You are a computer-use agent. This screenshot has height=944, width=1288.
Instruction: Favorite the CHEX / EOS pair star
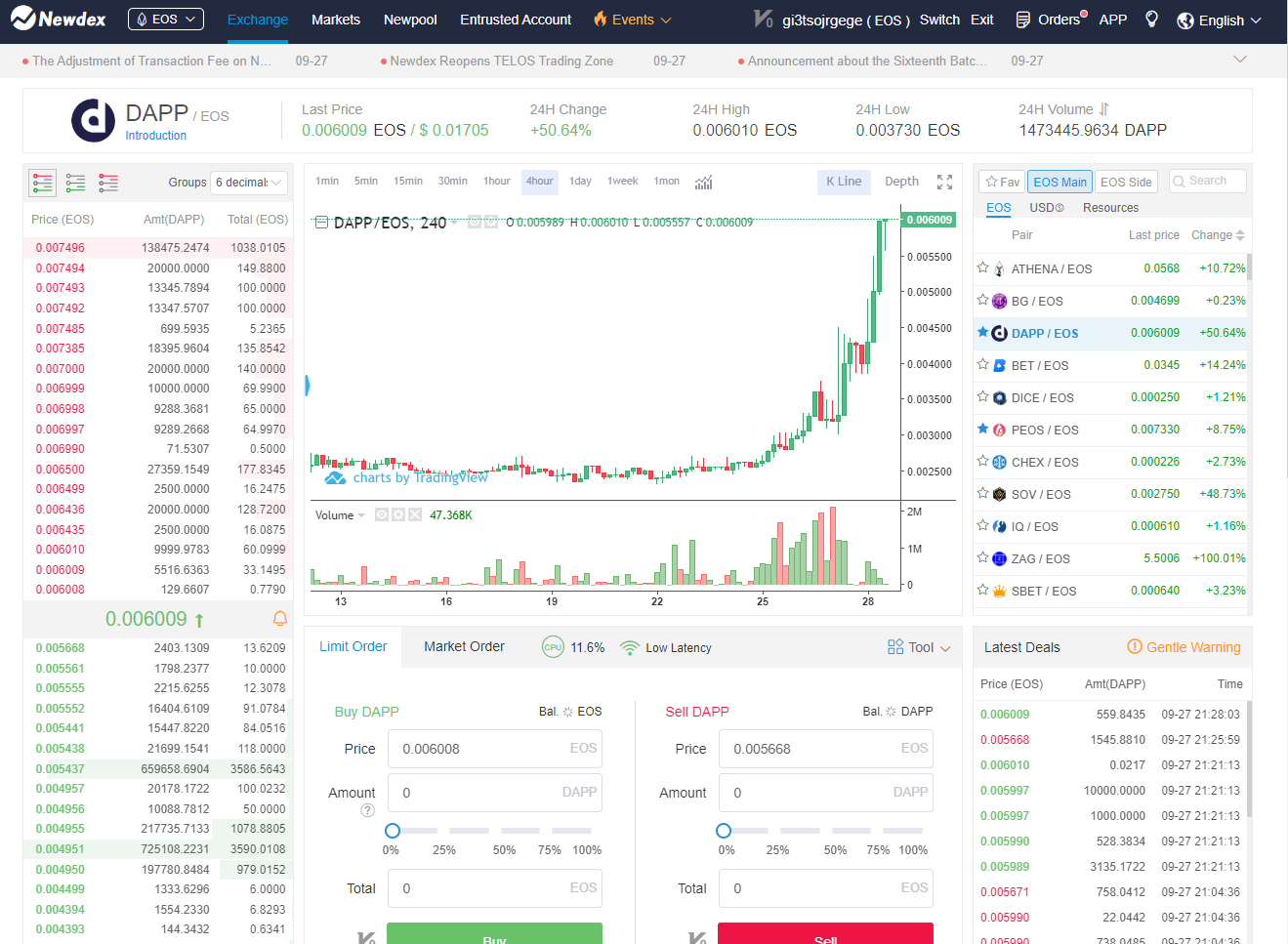[x=982, y=461]
